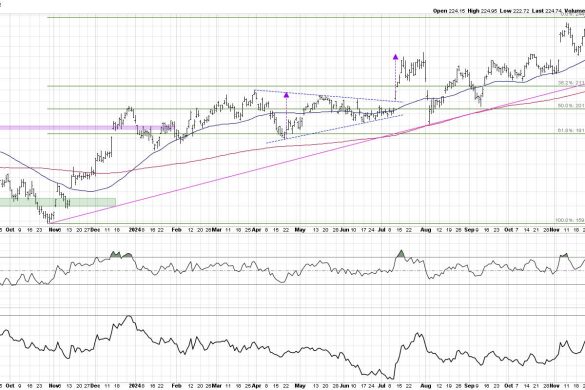Click the Open 224.15 value in header
The height and width of the screenshot is (390, 585).
(449, 11)
